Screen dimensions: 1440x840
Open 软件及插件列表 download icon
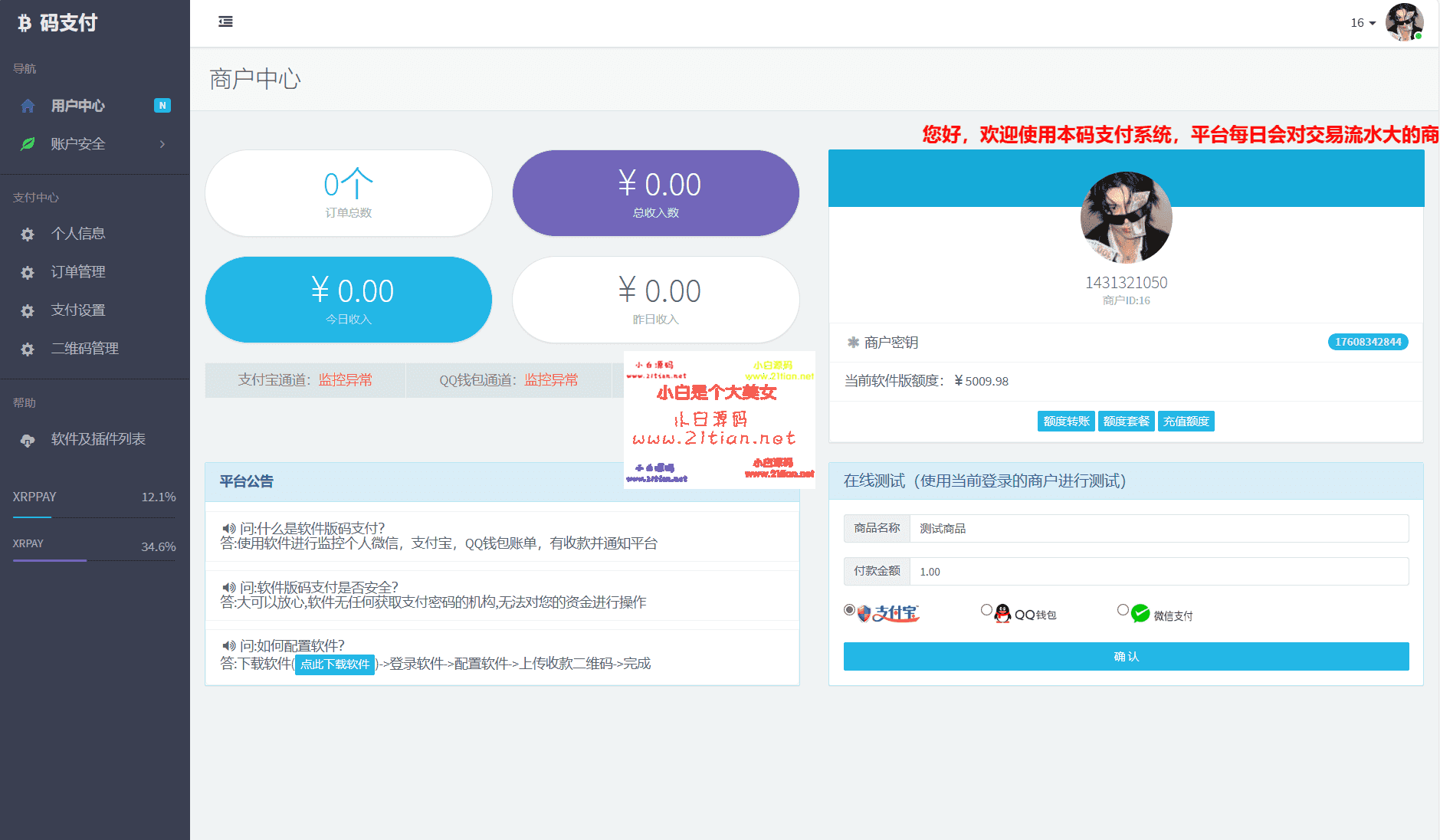[x=28, y=439]
